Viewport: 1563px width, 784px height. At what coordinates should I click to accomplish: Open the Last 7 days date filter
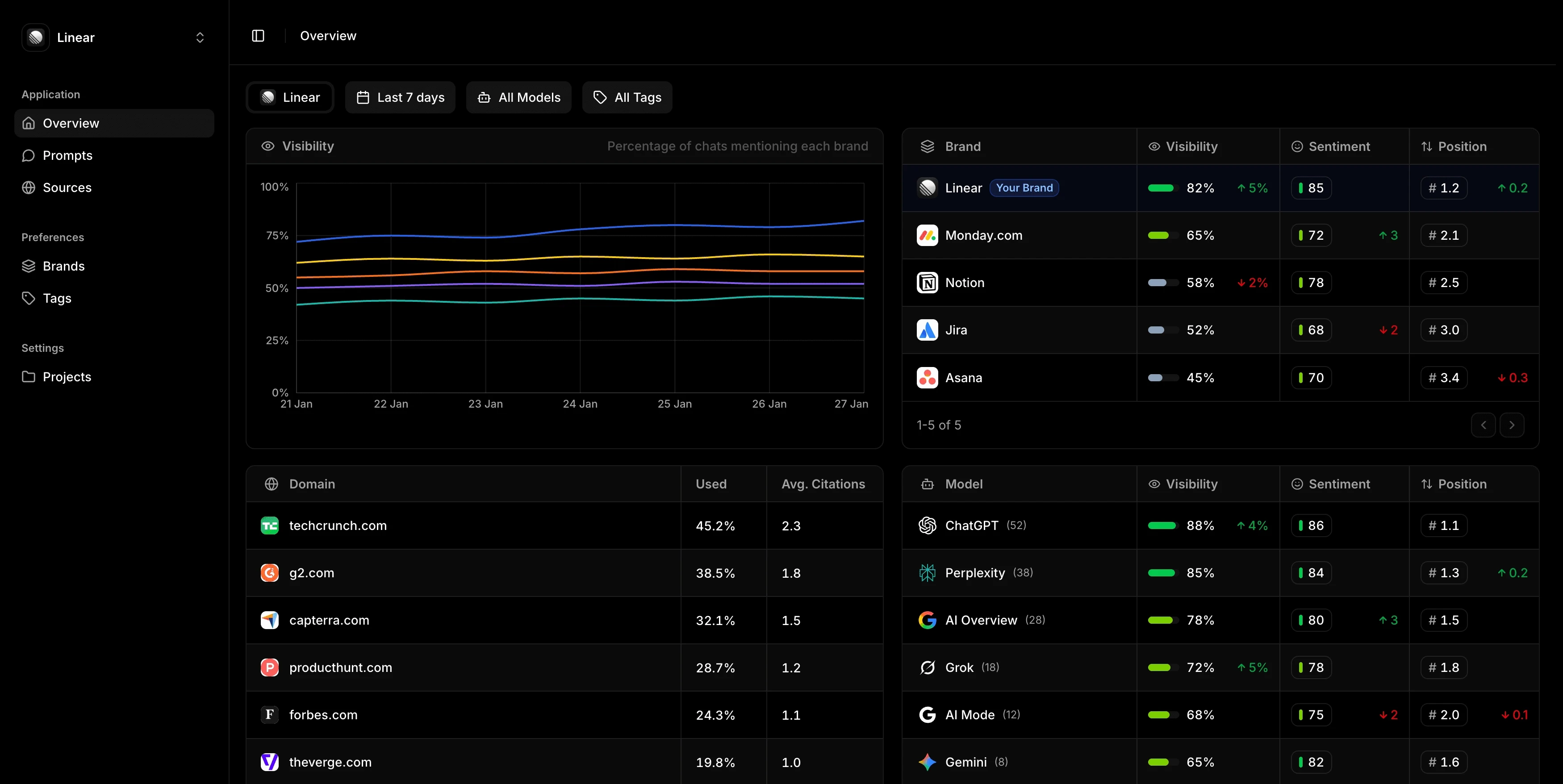(x=400, y=97)
